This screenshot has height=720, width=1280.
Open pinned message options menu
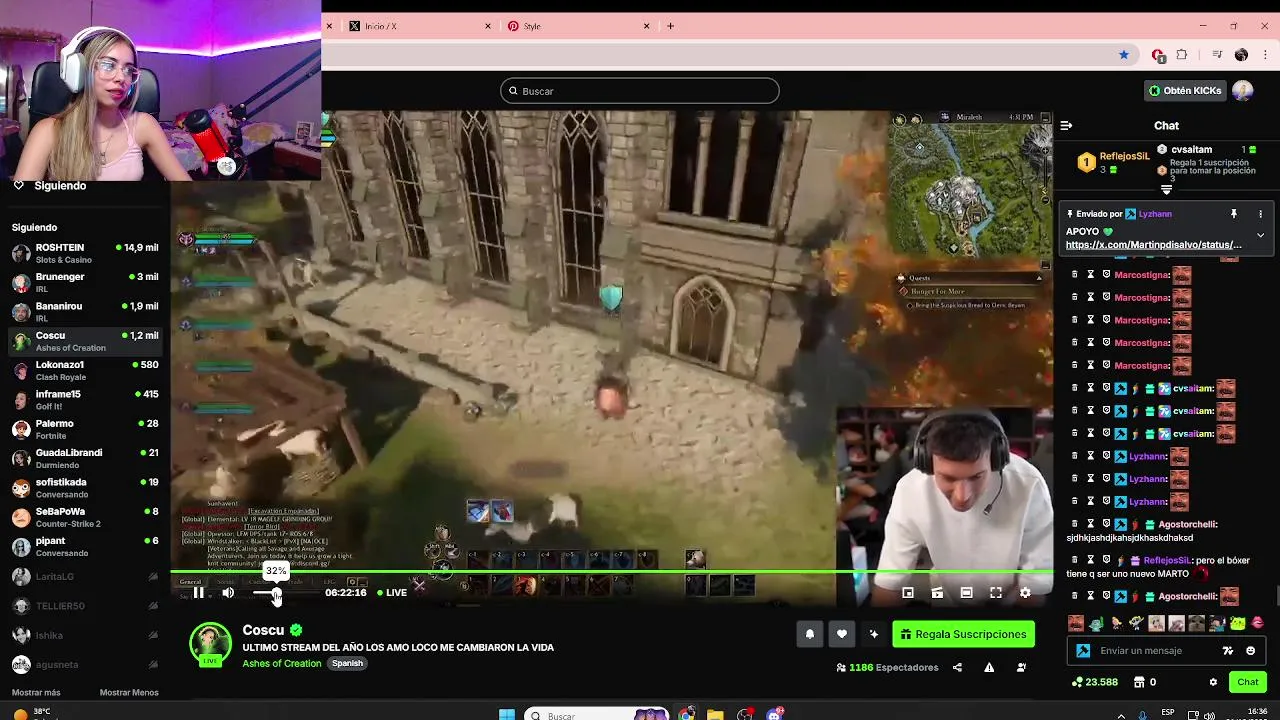[x=1260, y=214]
